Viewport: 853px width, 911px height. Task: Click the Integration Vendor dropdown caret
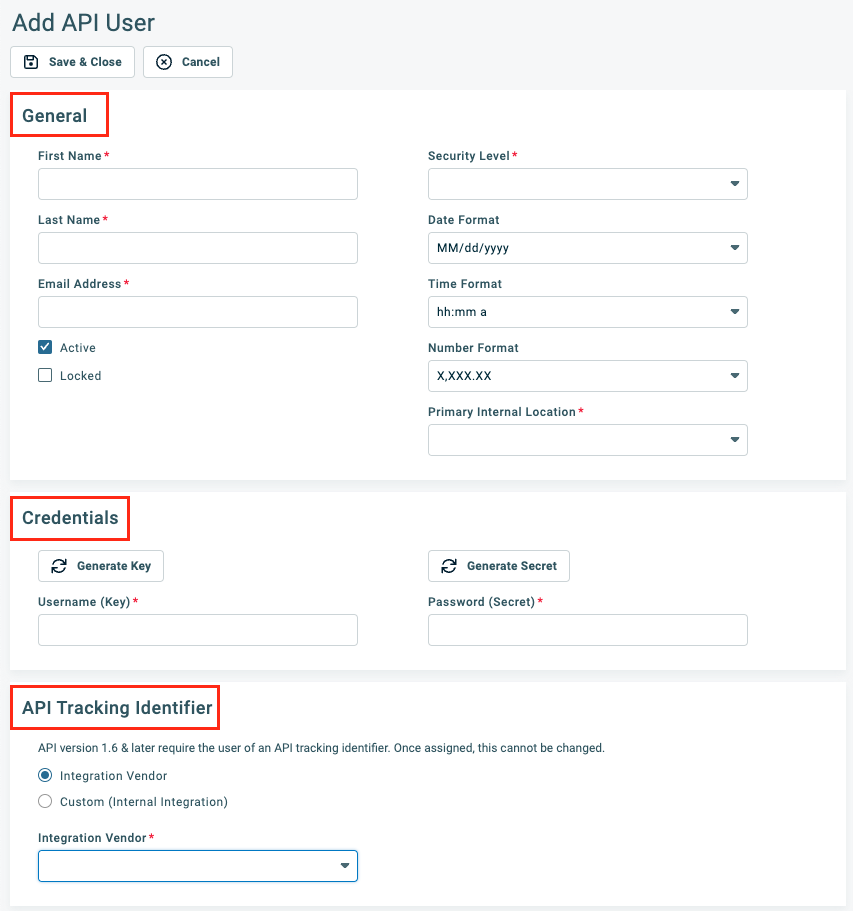pyautogui.click(x=345, y=866)
